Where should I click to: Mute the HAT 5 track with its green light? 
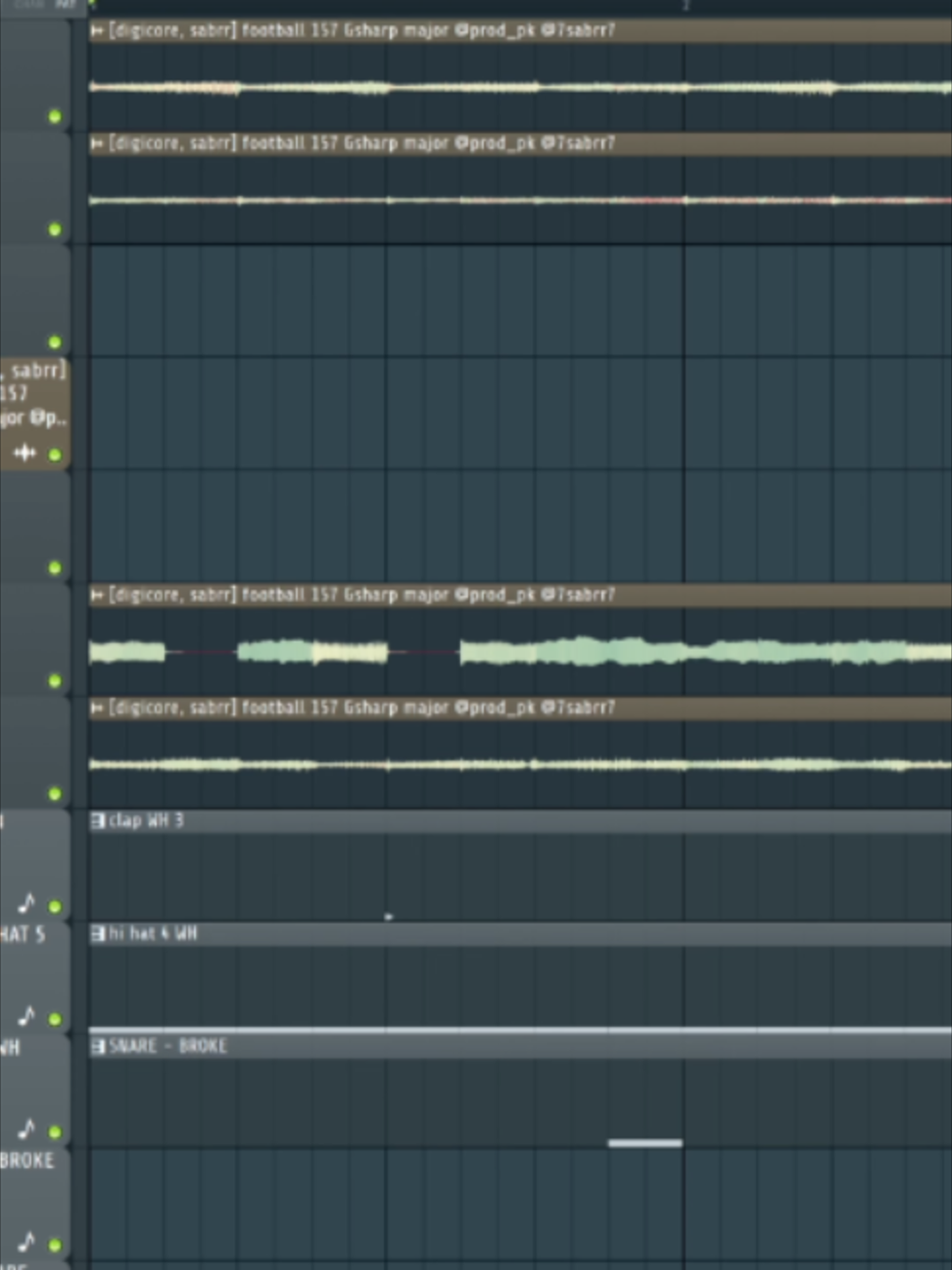[x=55, y=1019]
